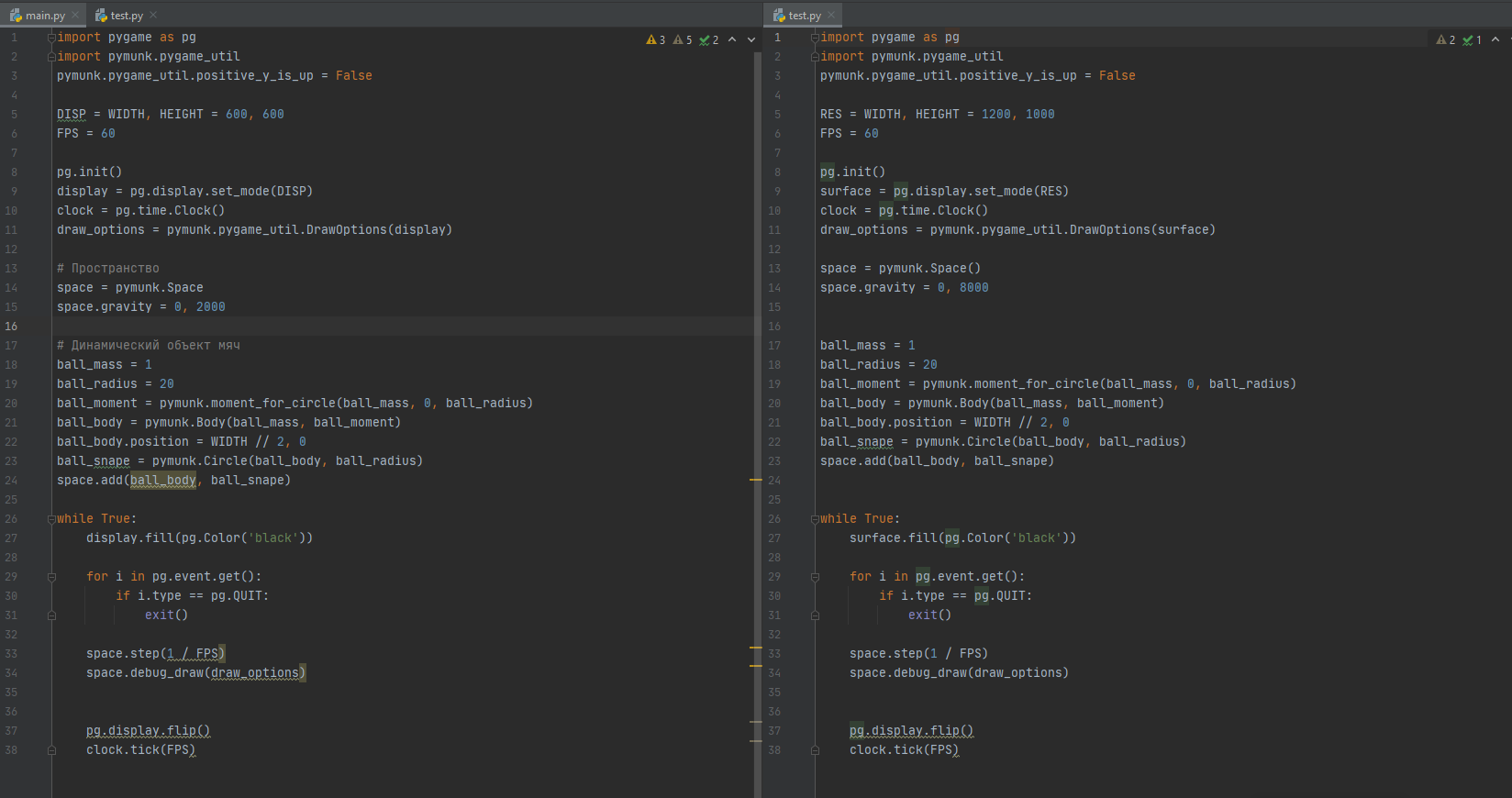Click 'clock.tick(FPS)' in right editor

905,750
